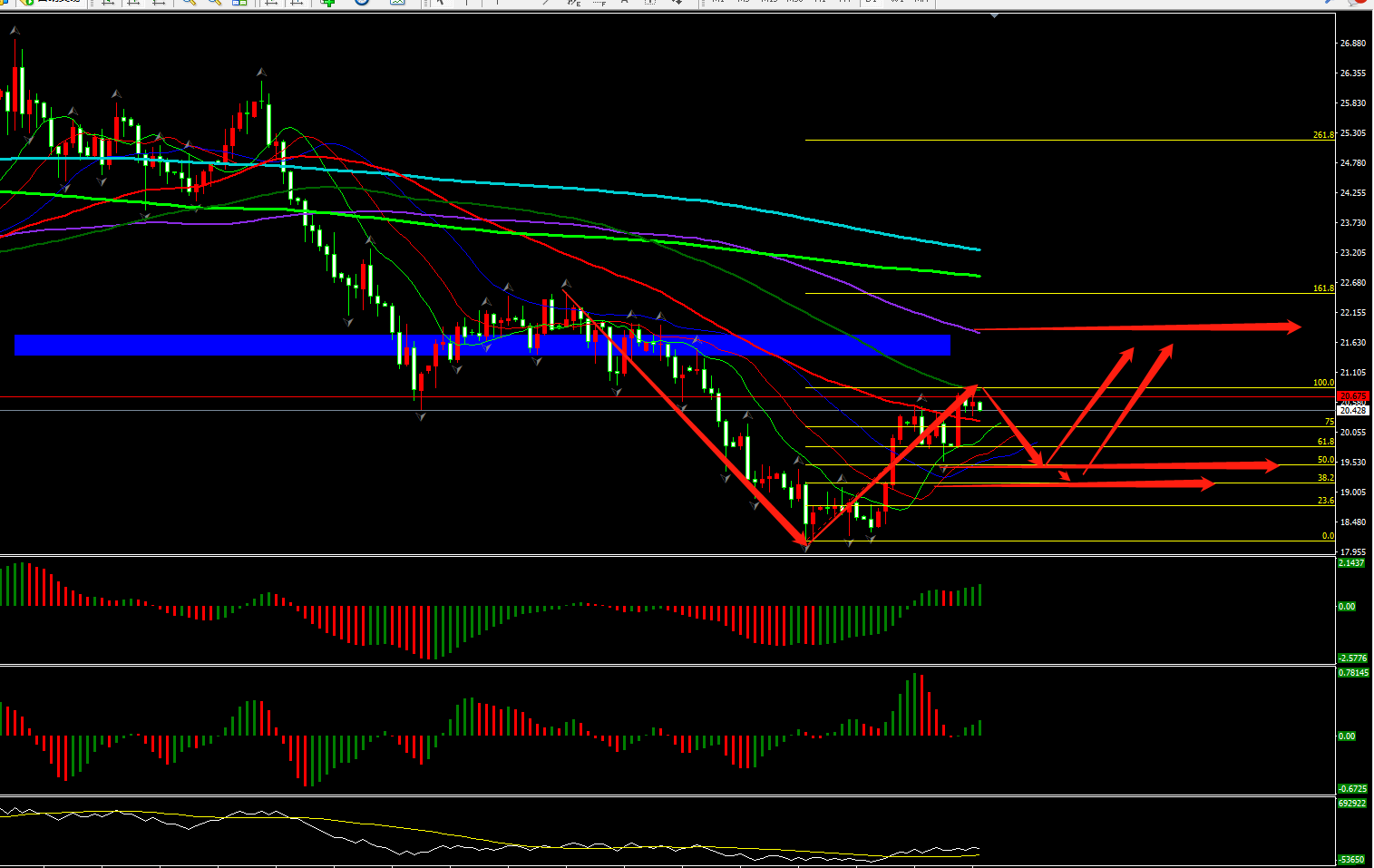Select the topmost horizontal red arrow
The image size is (1374, 868).
point(1134,327)
